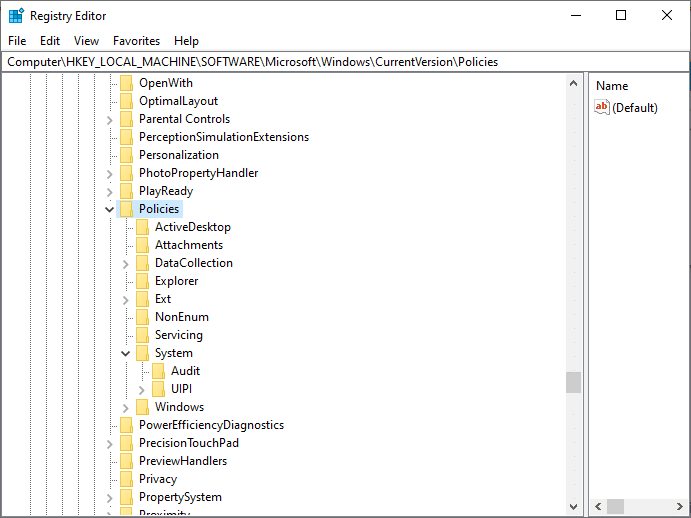Open the View menu
The width and height of the screenshot is (691, 518).
86,41
